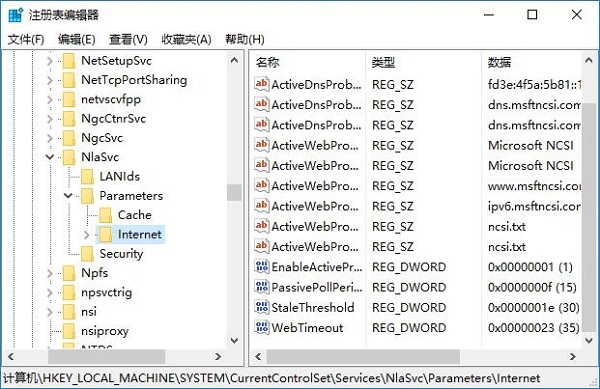
Task: Click the NlaSvc folder icon
Action: coord(69,157)
